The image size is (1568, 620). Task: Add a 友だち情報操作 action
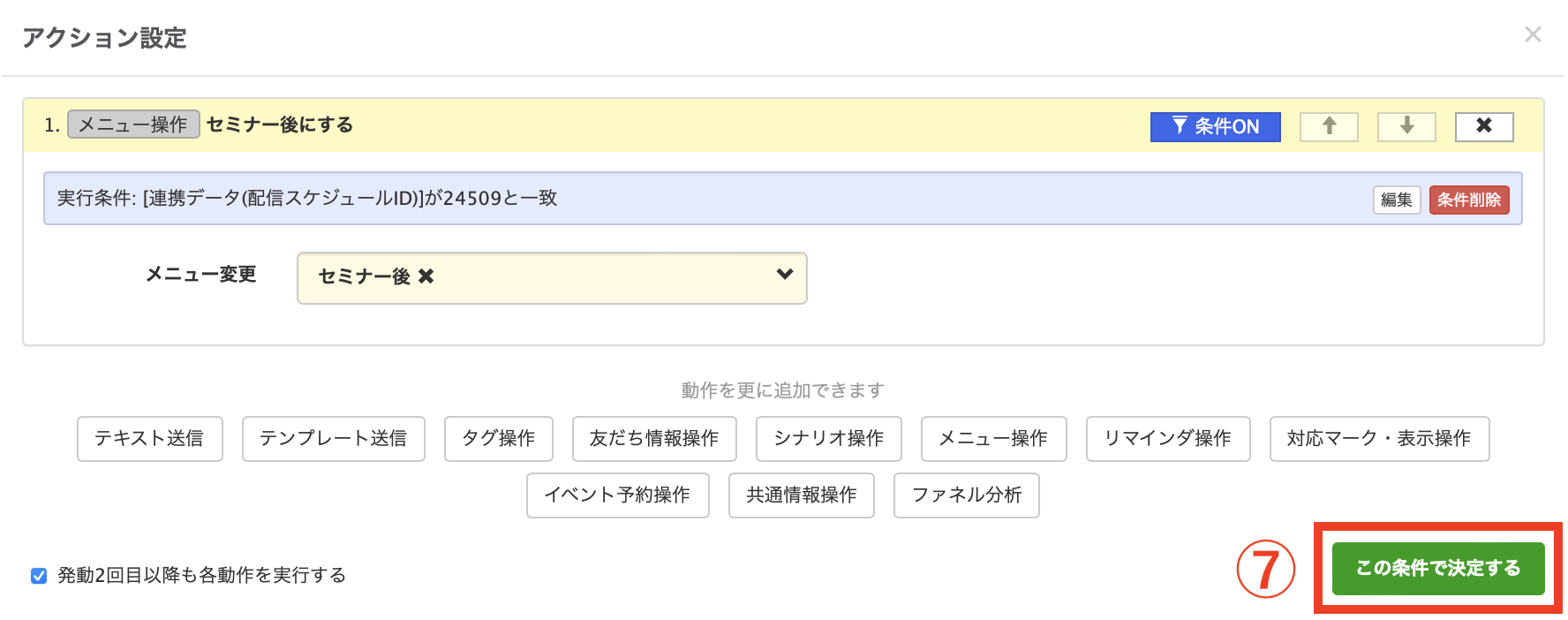[654, 438]
